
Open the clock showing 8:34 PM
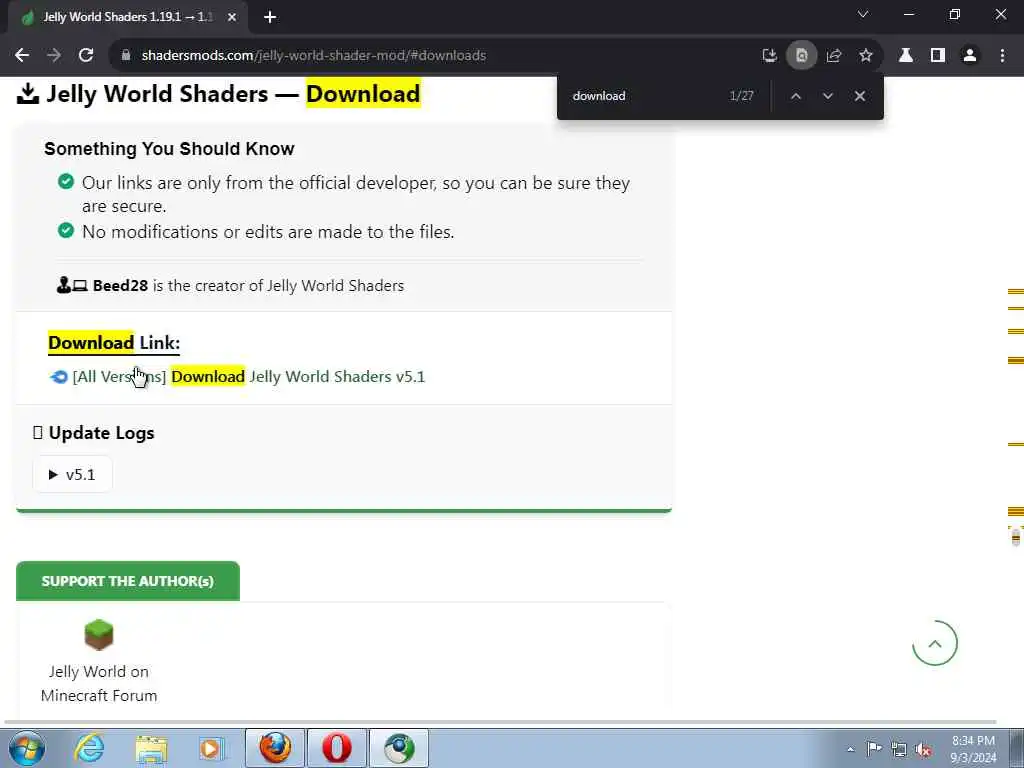click(973, 748)
